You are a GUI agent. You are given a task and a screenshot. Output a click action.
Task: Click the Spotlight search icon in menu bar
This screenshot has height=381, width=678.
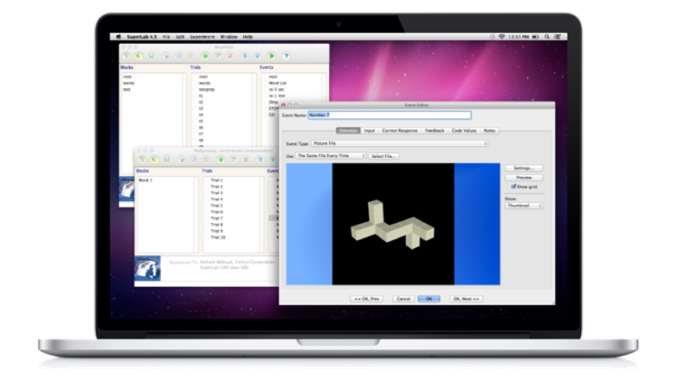coord(547,37)
